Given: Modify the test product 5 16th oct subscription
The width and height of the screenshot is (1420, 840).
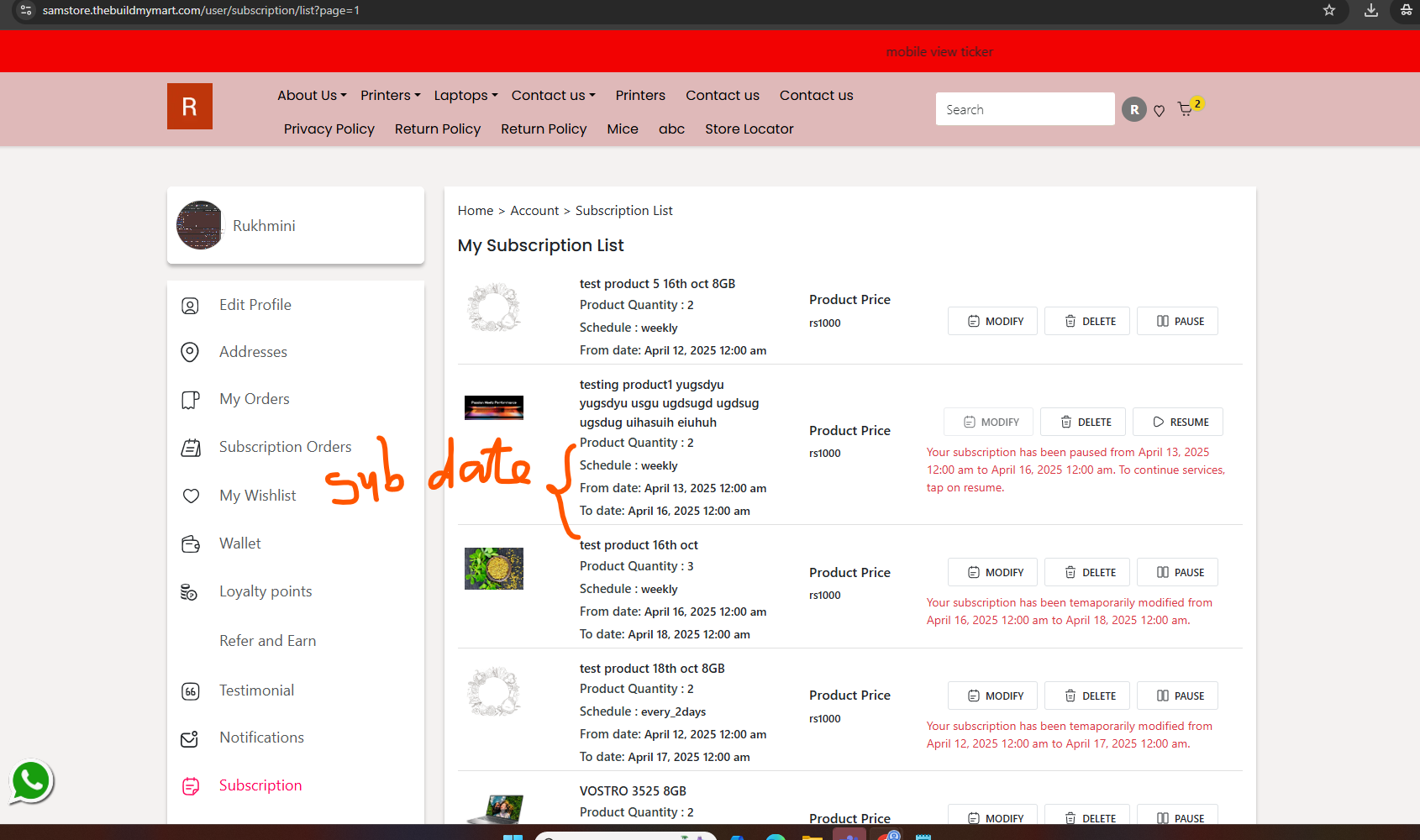Looking at the screenshot, I should (x=992, y=321).
